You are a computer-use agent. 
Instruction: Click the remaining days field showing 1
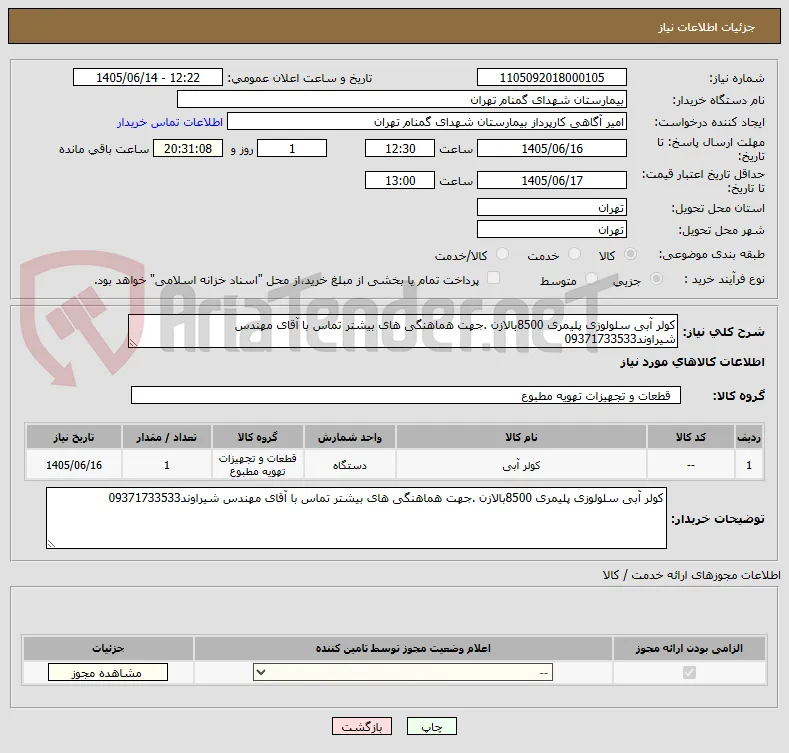click(292, 148)
